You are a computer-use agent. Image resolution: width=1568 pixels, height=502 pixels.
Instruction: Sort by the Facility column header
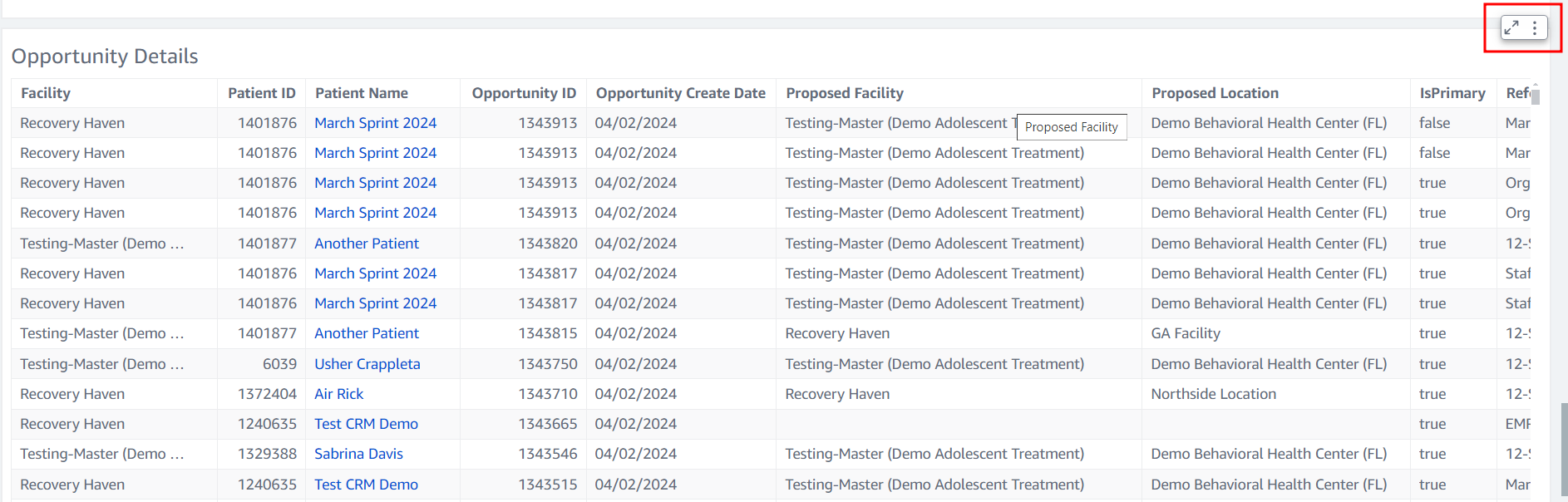coord(46,93)
